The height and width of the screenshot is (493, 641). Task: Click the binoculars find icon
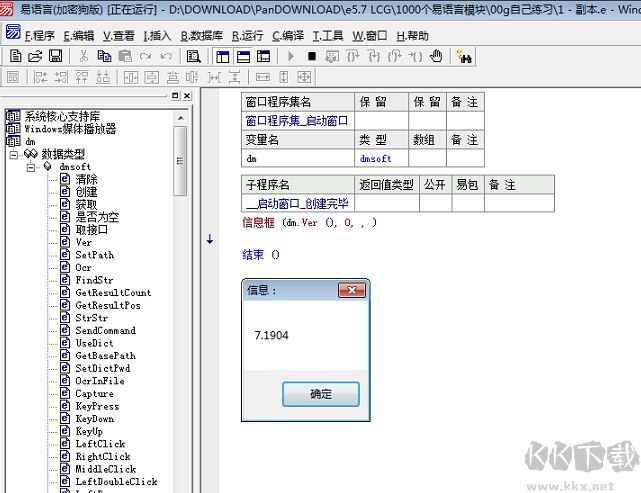(463, 57)
